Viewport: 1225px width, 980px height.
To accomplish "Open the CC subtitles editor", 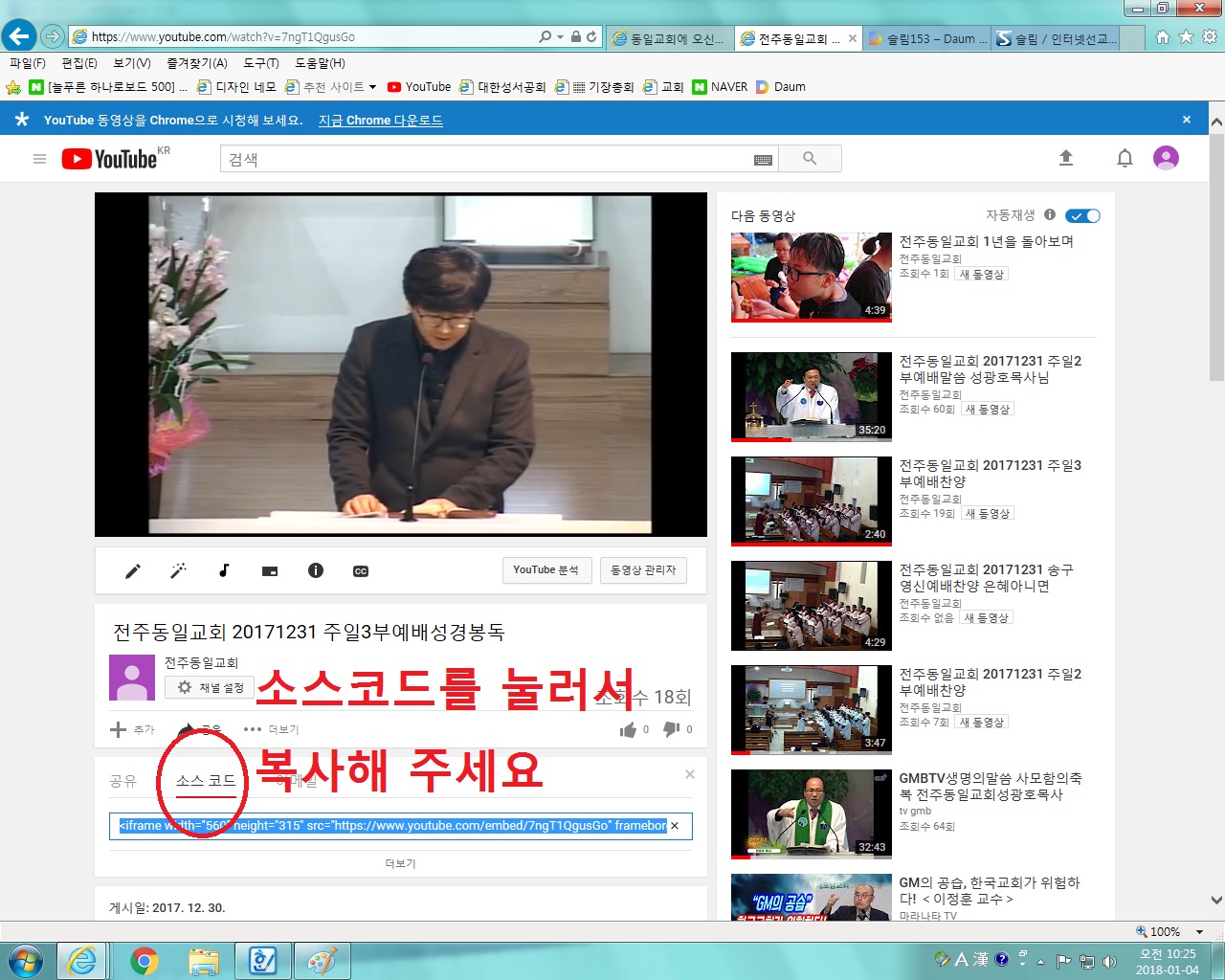I will pos(361,571).
